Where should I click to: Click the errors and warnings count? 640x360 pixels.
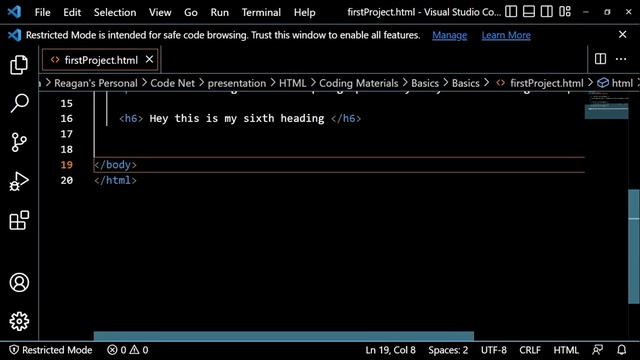coord(128,350)
